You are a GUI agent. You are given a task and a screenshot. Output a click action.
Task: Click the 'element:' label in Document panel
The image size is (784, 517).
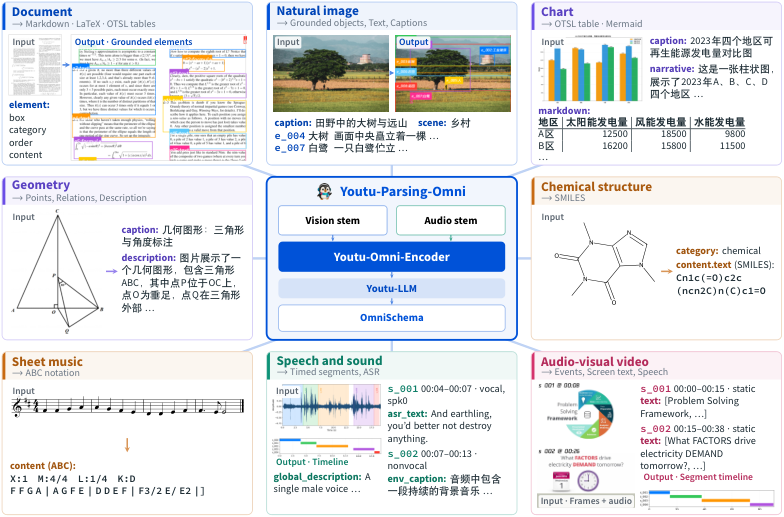[x=29, y=104]
